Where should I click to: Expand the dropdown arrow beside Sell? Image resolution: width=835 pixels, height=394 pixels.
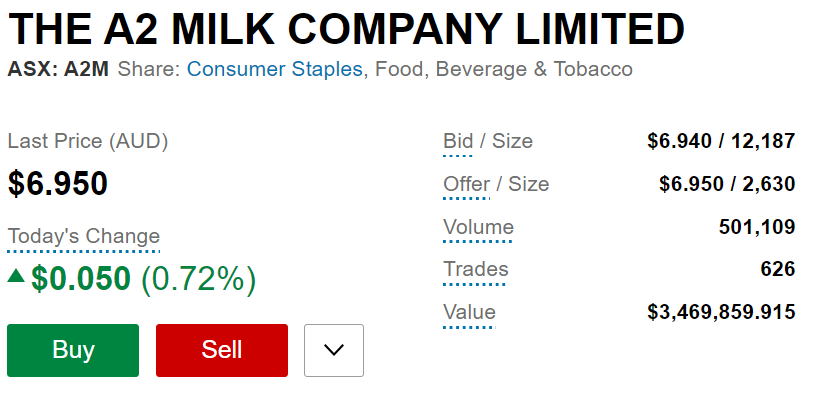click(x=334, y=350)
